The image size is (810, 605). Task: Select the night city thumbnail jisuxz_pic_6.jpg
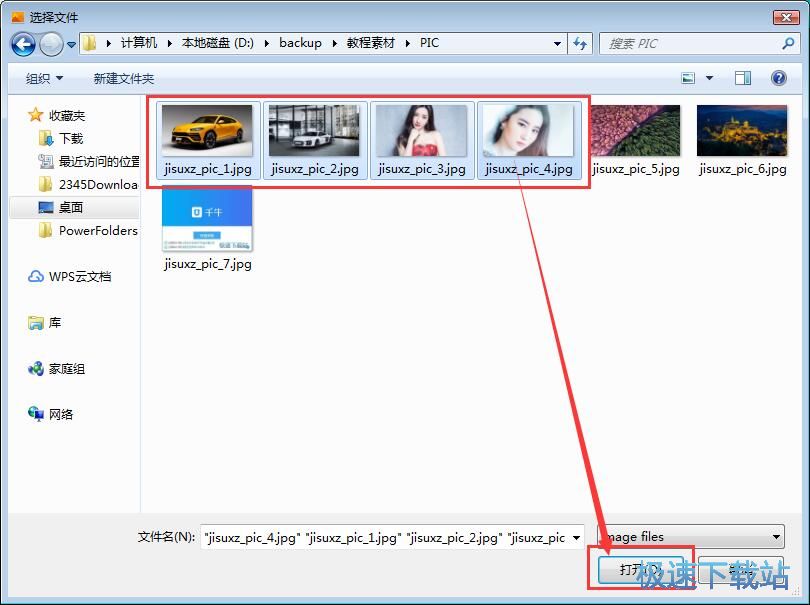pyautogui.click(x=742, y=131)
